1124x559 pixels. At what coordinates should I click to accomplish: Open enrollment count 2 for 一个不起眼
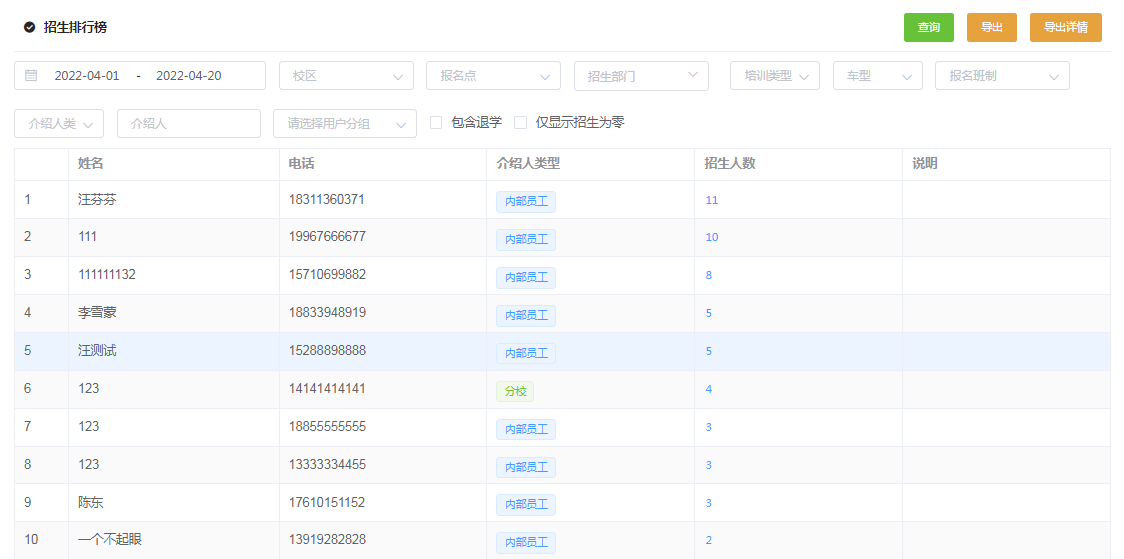coord(709,540)
